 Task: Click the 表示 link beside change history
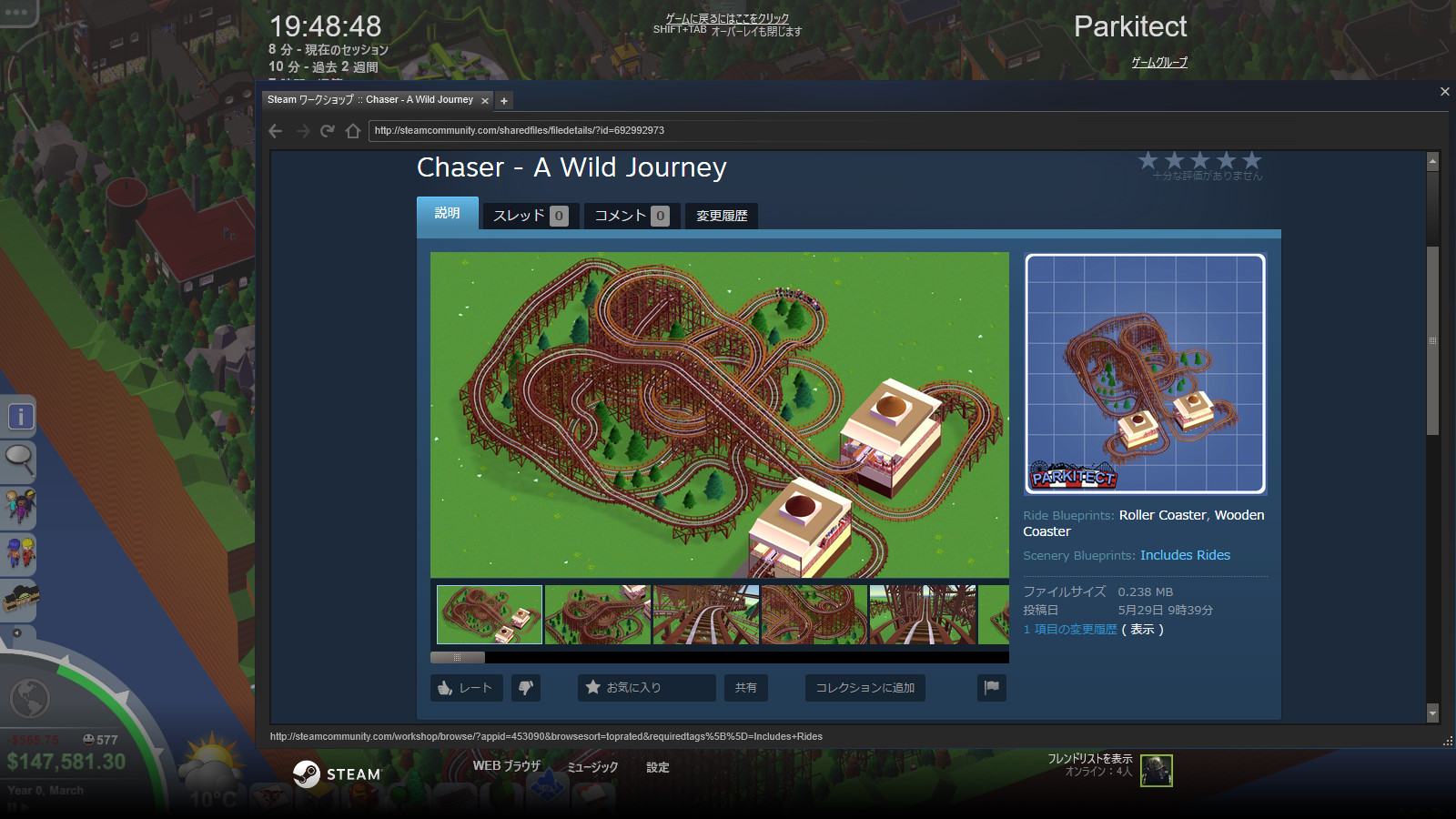coord(1142,630)
